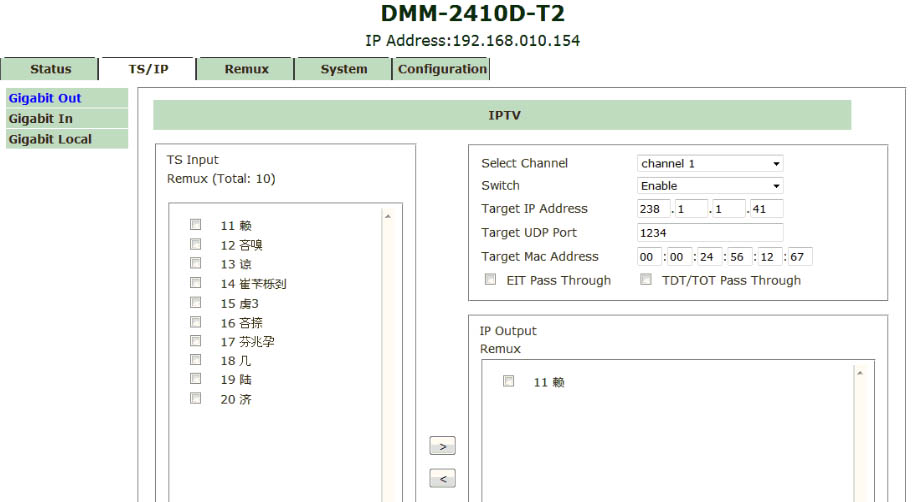This screenshot has height=502, width=922.
Task: Check program 16 in TS Input list
Action: click(195, 322)
